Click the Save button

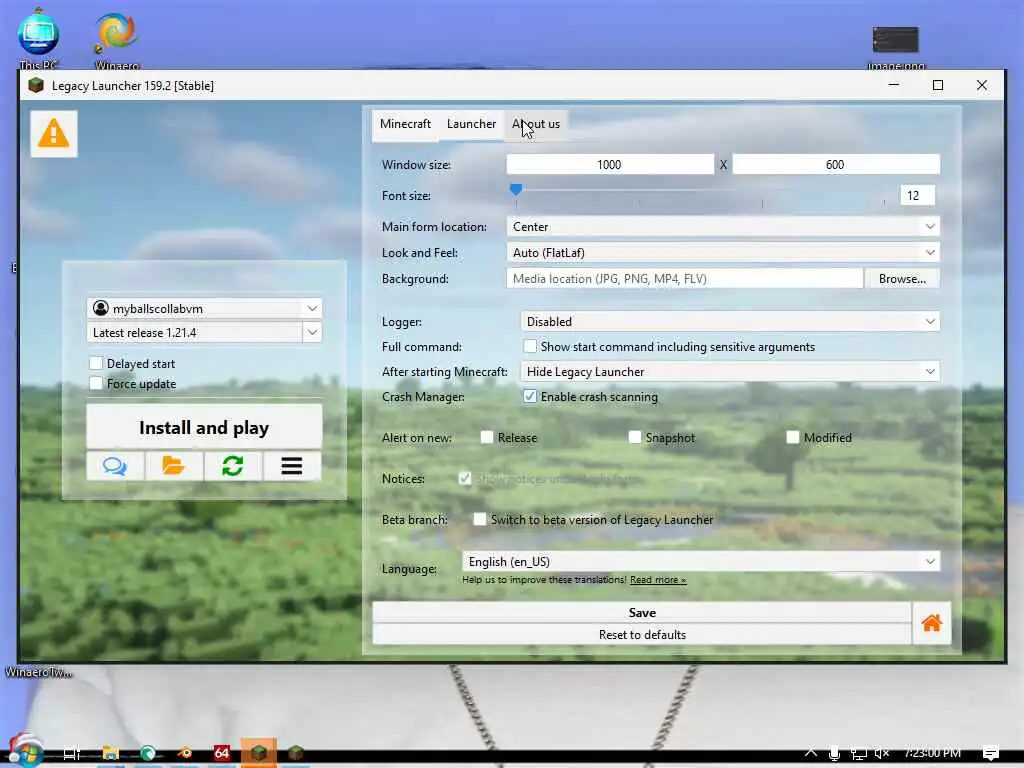click(x=642, y=613)
